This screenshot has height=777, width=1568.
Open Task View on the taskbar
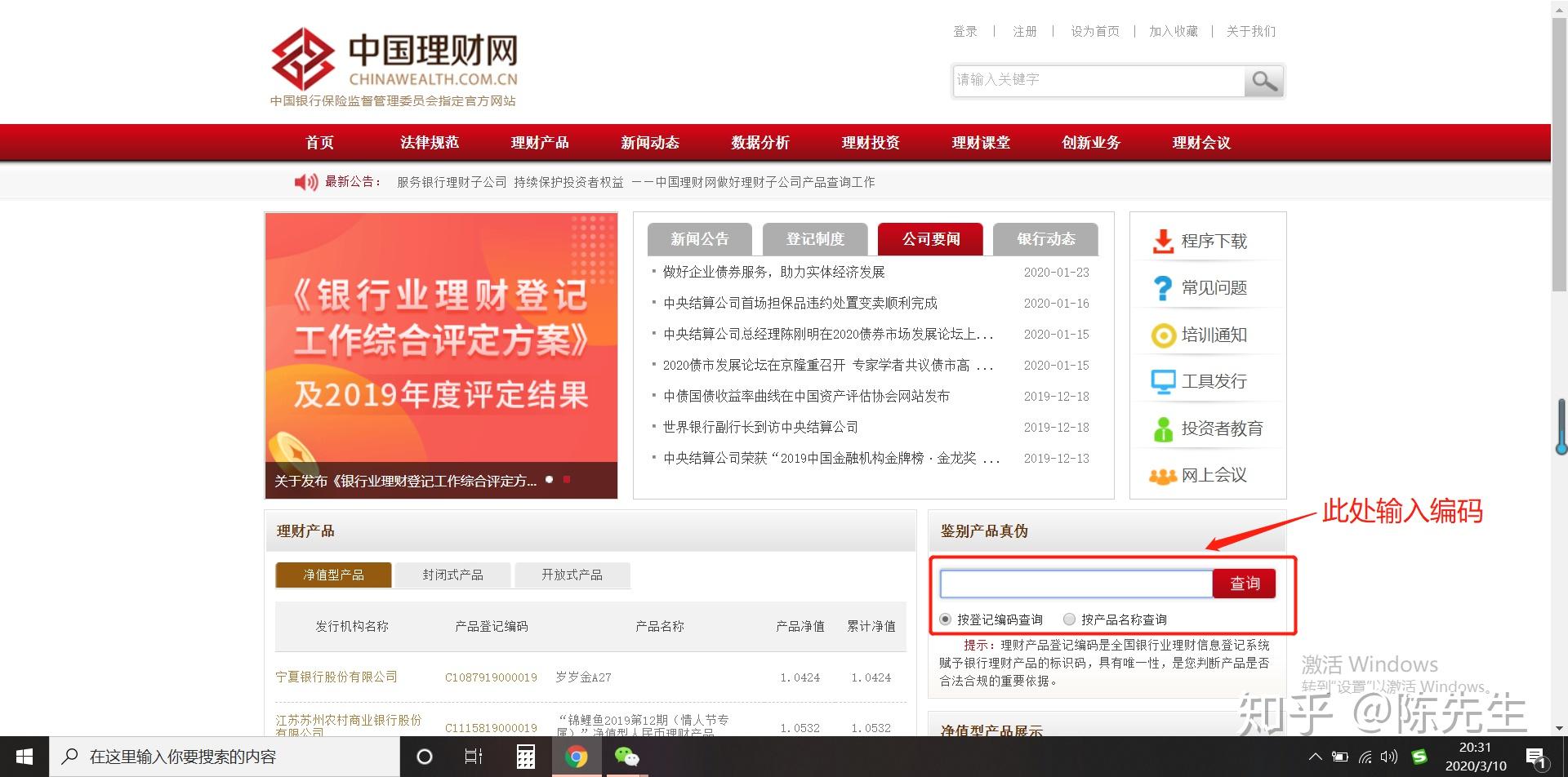point(474,757)
